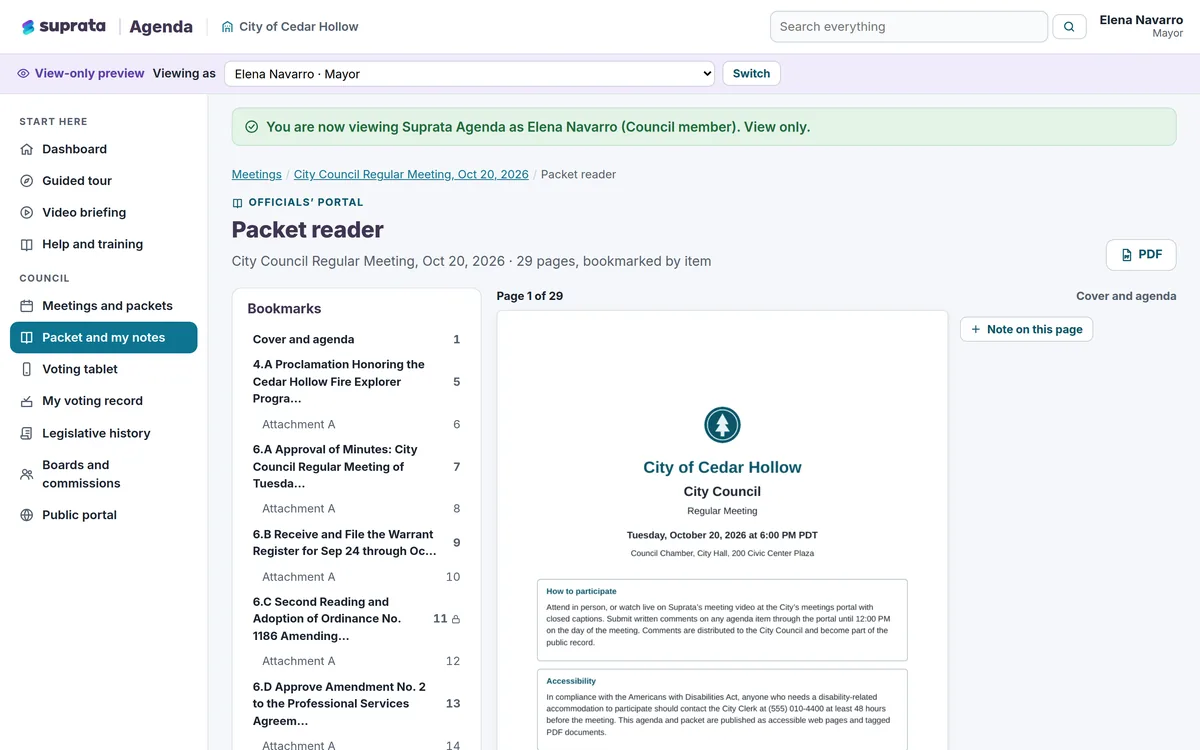Go to Boards and commissions
Viewport: 1200px width, 750px height.
click(104, 474)
